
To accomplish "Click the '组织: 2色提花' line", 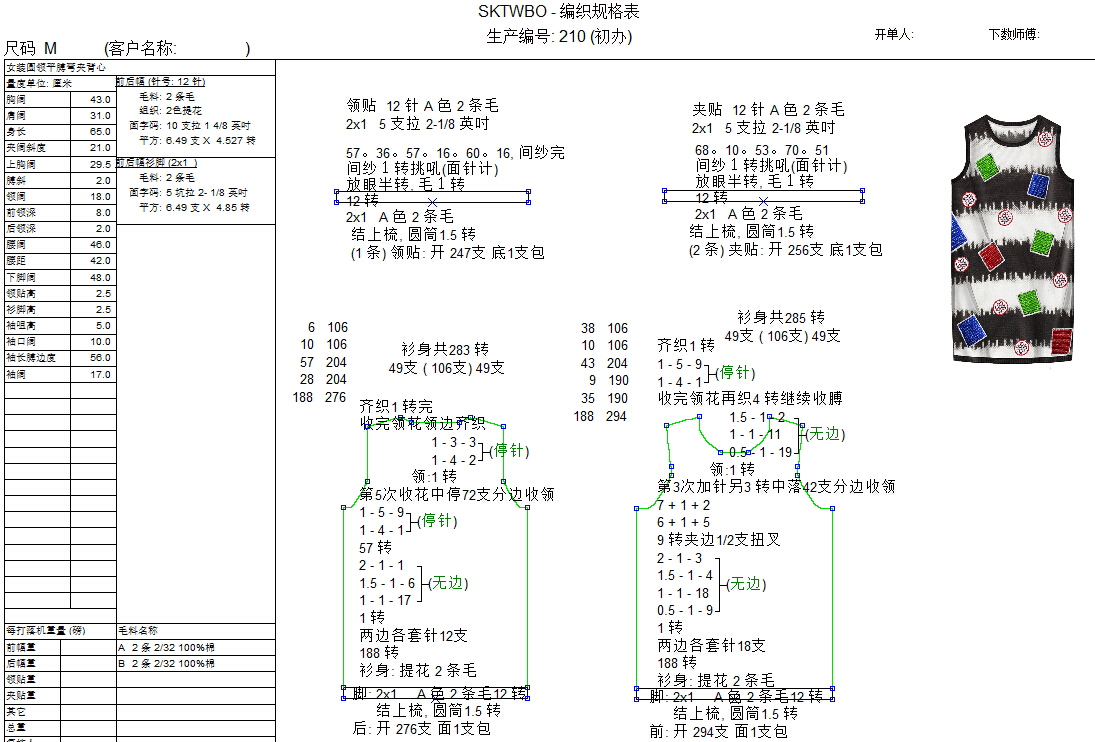I will tap(170, 110).
